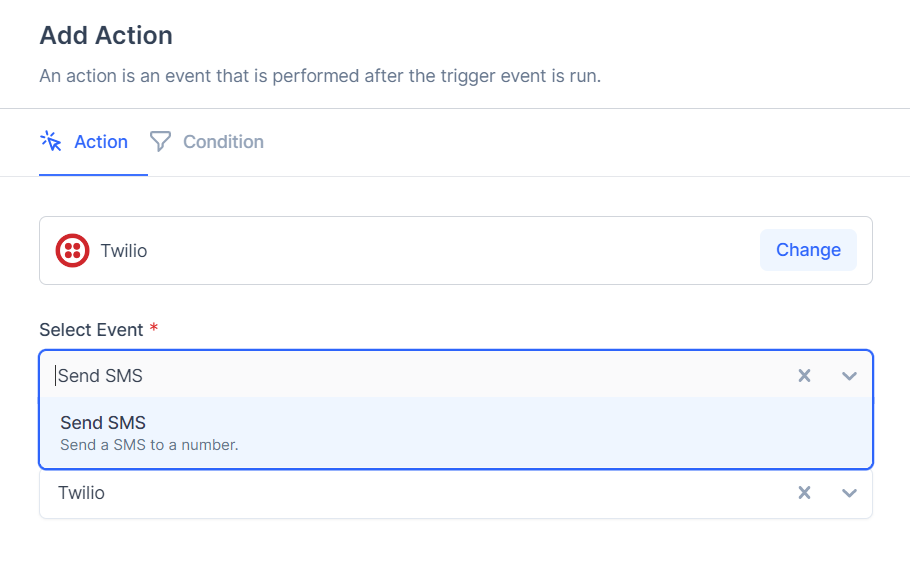Click the Action tab cursor icon
The height and width of the screenshot is (565, 910).
pyautogui.click(x=51, y=141)
